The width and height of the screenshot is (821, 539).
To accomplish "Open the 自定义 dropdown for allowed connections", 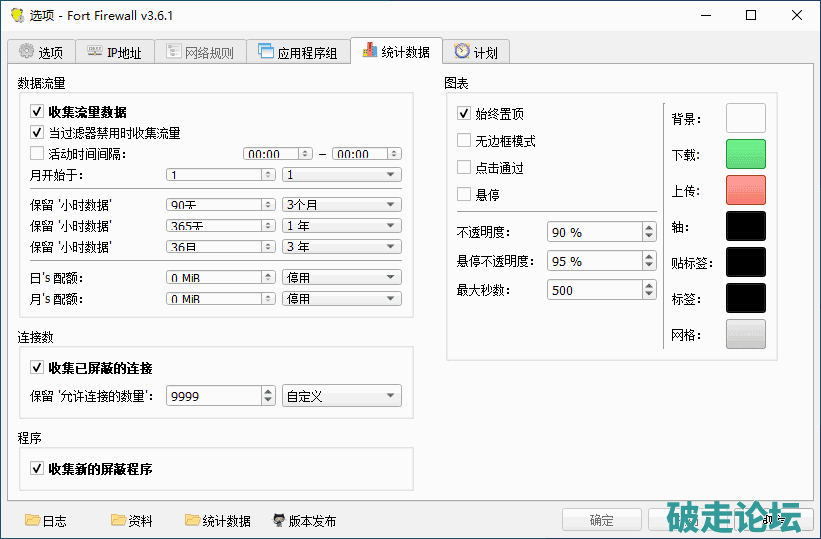I will coord(341,396).
